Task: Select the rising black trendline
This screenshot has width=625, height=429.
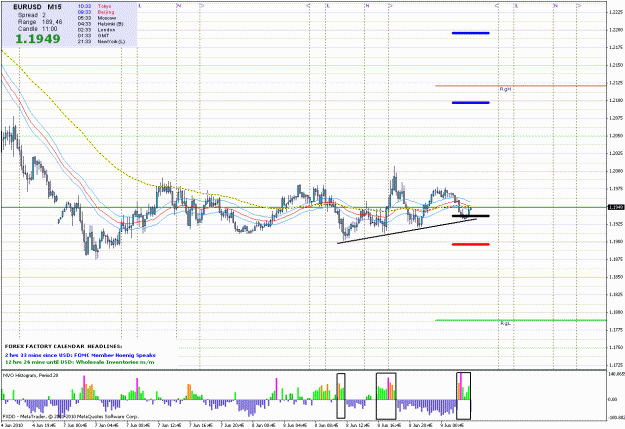Action: pyautogui.click(x=407, y=231)
